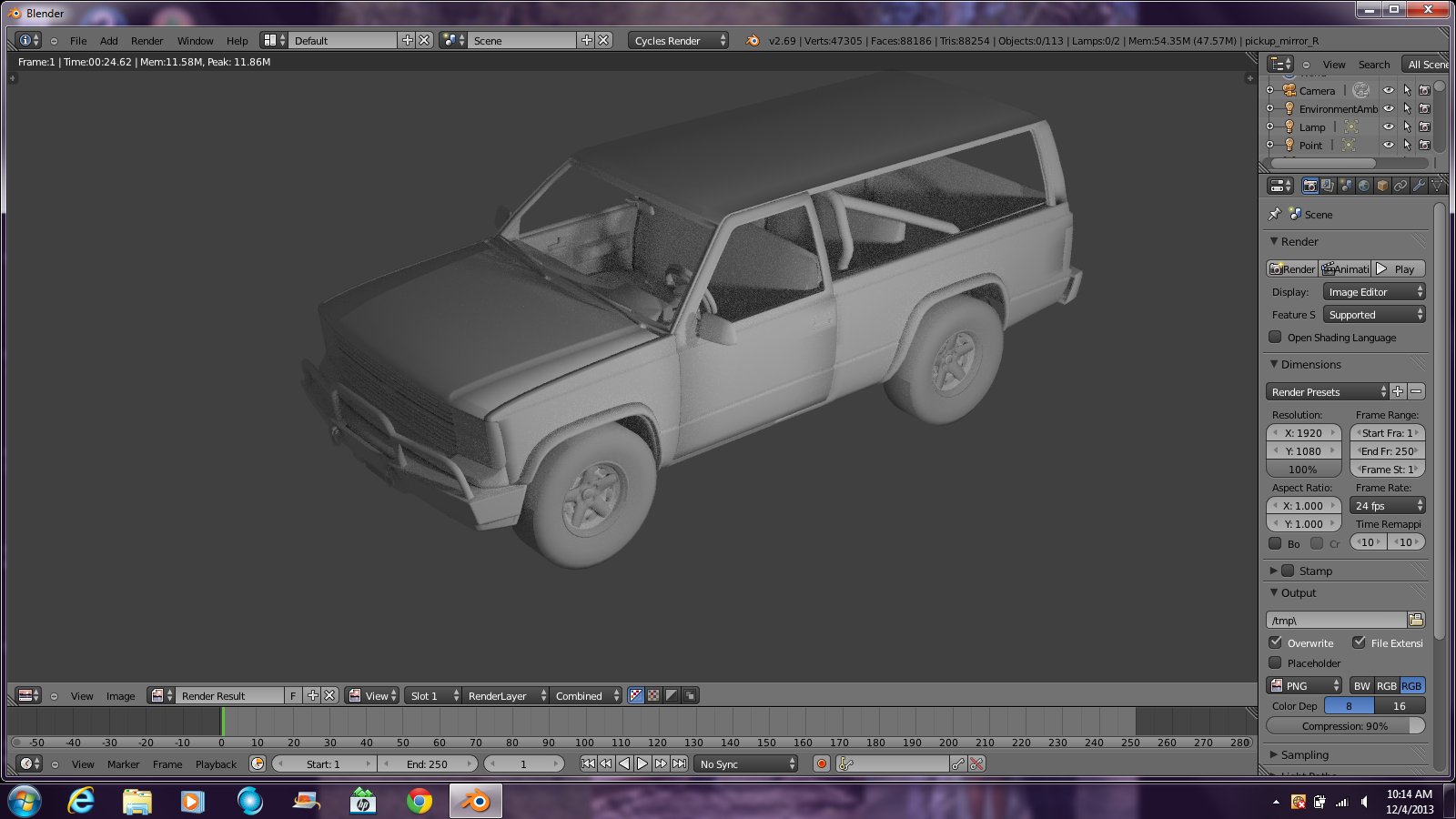Expand the Sampling panel
The image size is (1456, 819).
tap(1304, 754)
